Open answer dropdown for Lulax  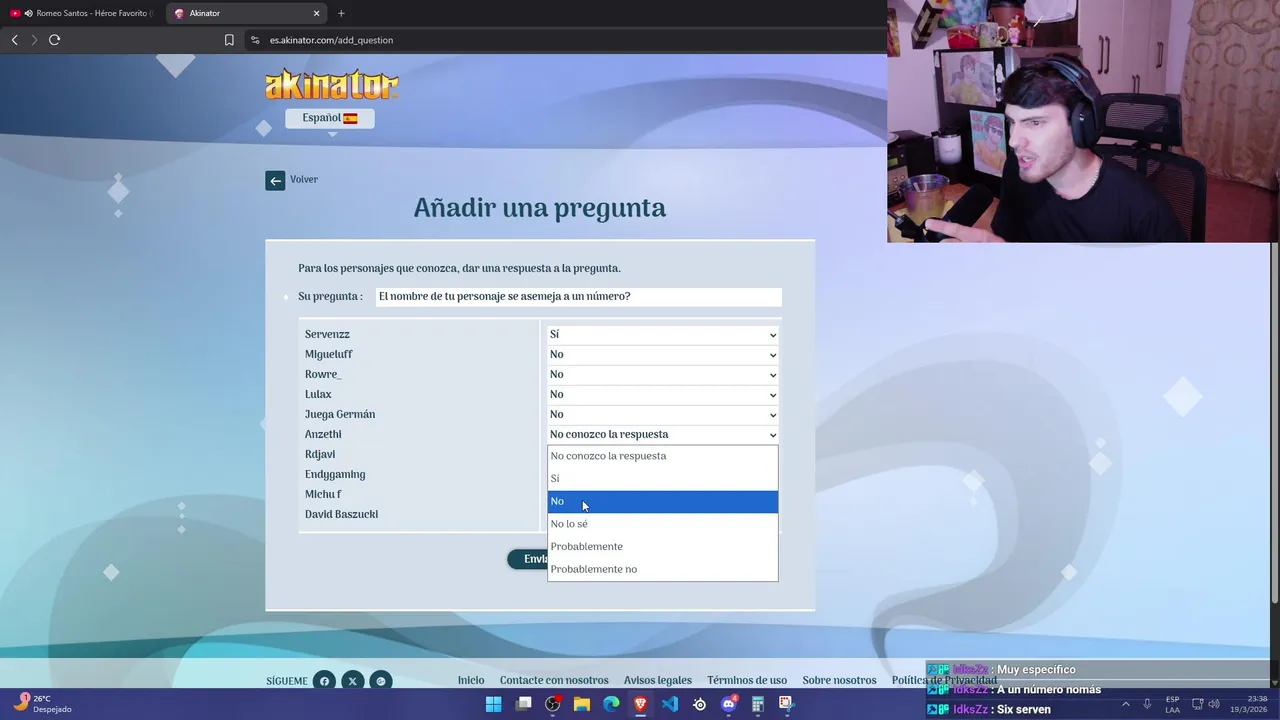(662, 395)
